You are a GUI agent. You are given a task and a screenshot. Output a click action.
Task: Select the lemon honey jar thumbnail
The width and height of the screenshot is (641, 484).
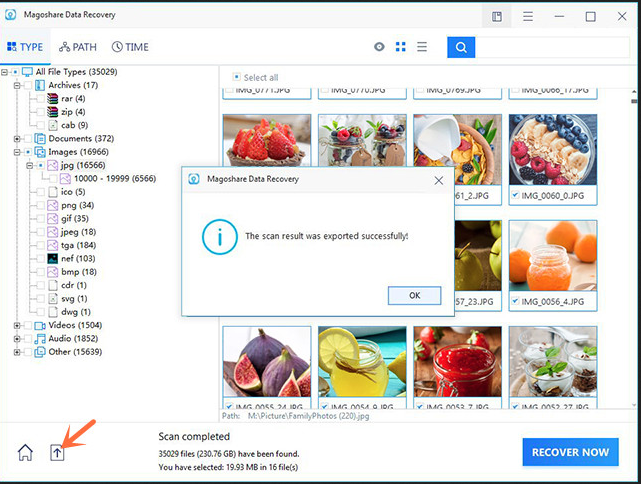coord(362,361)
